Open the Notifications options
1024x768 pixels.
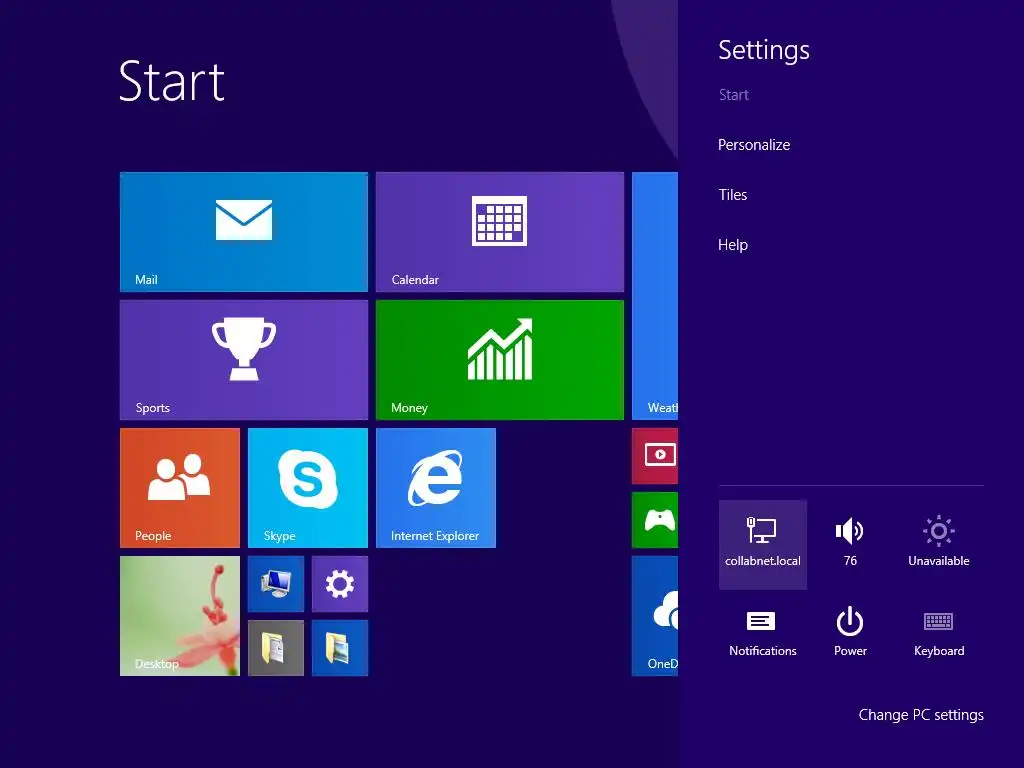(x=763, y=634)
